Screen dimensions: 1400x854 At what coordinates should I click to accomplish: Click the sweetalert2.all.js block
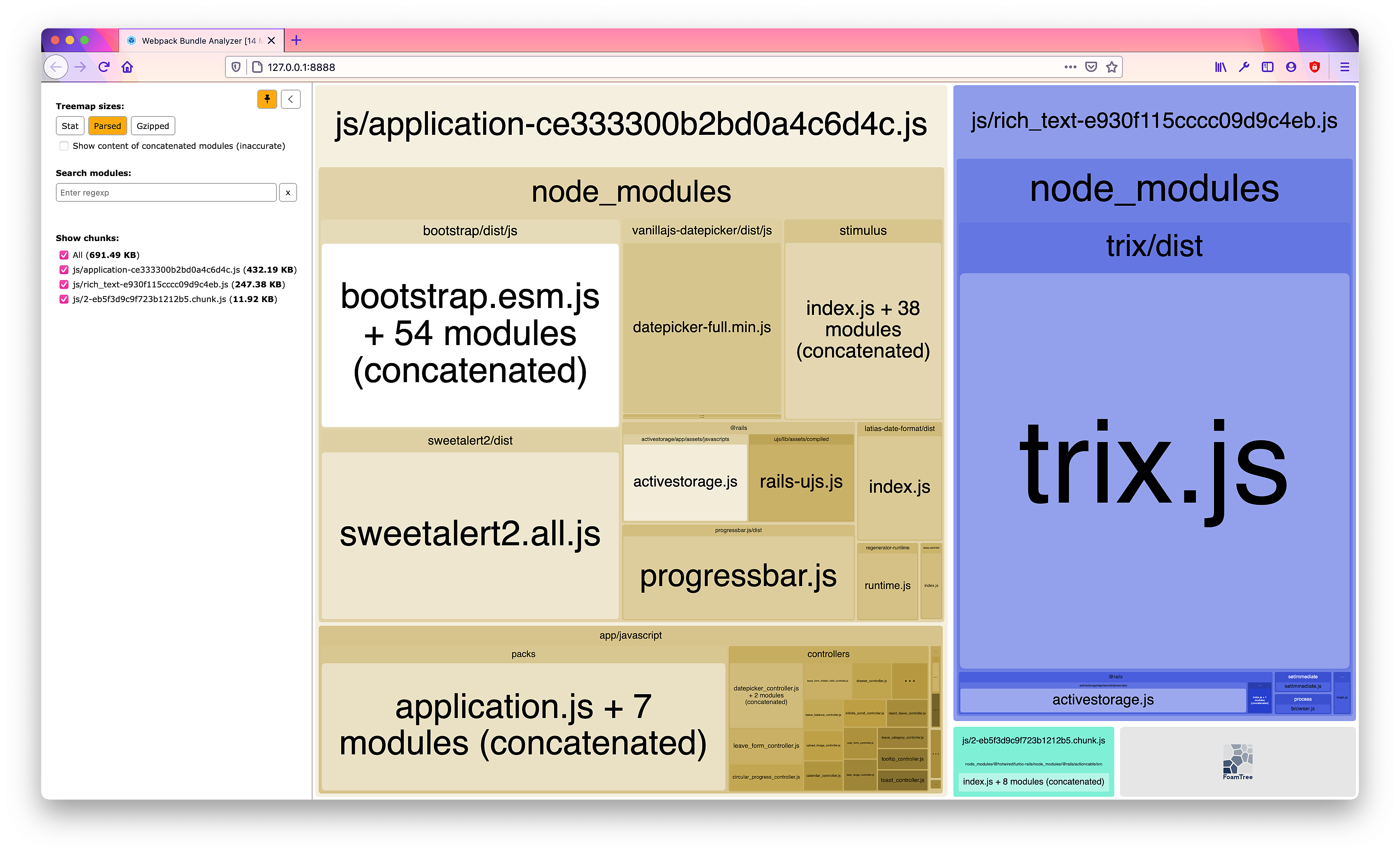470,535
